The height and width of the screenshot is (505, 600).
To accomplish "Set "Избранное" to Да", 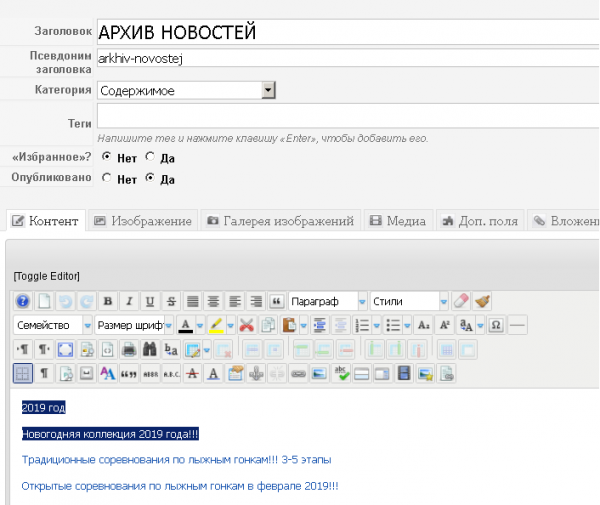I will [150, 157].
